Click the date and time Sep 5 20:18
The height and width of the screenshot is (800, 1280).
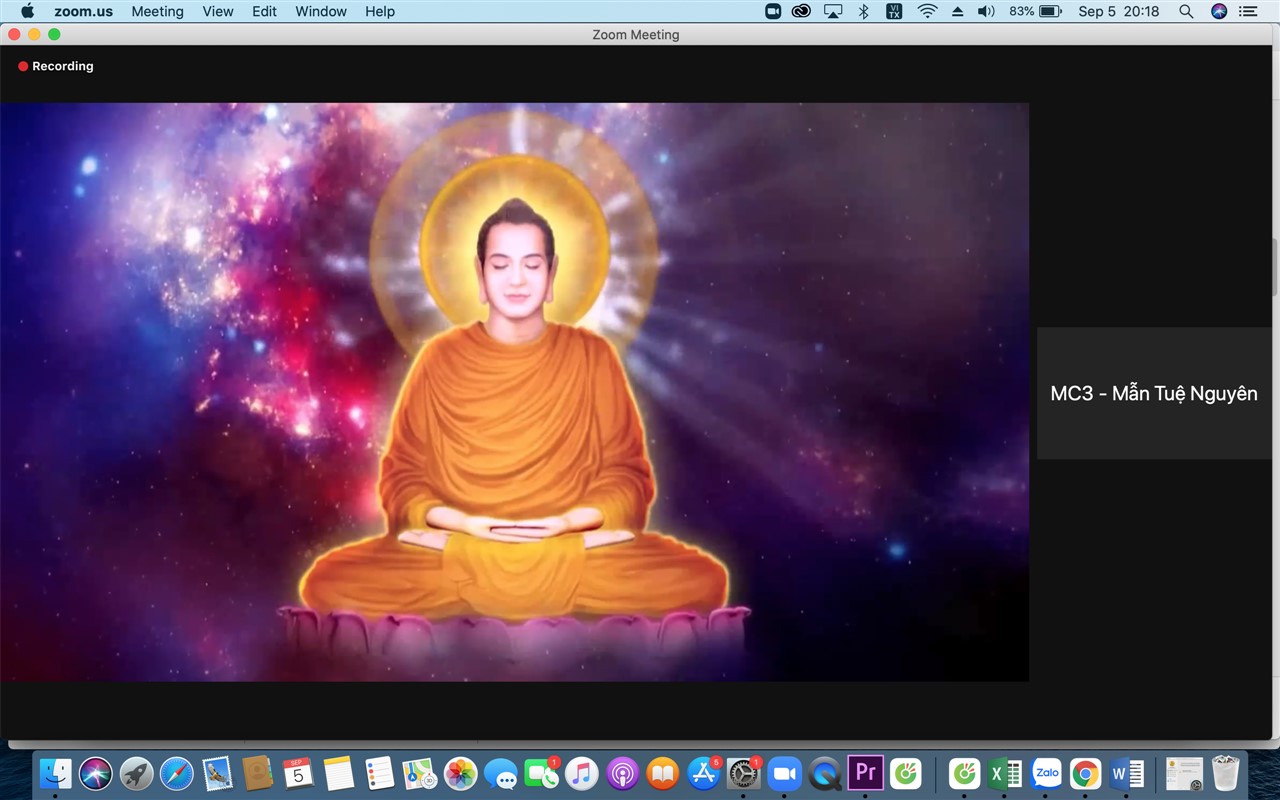tap(1119, 11)
